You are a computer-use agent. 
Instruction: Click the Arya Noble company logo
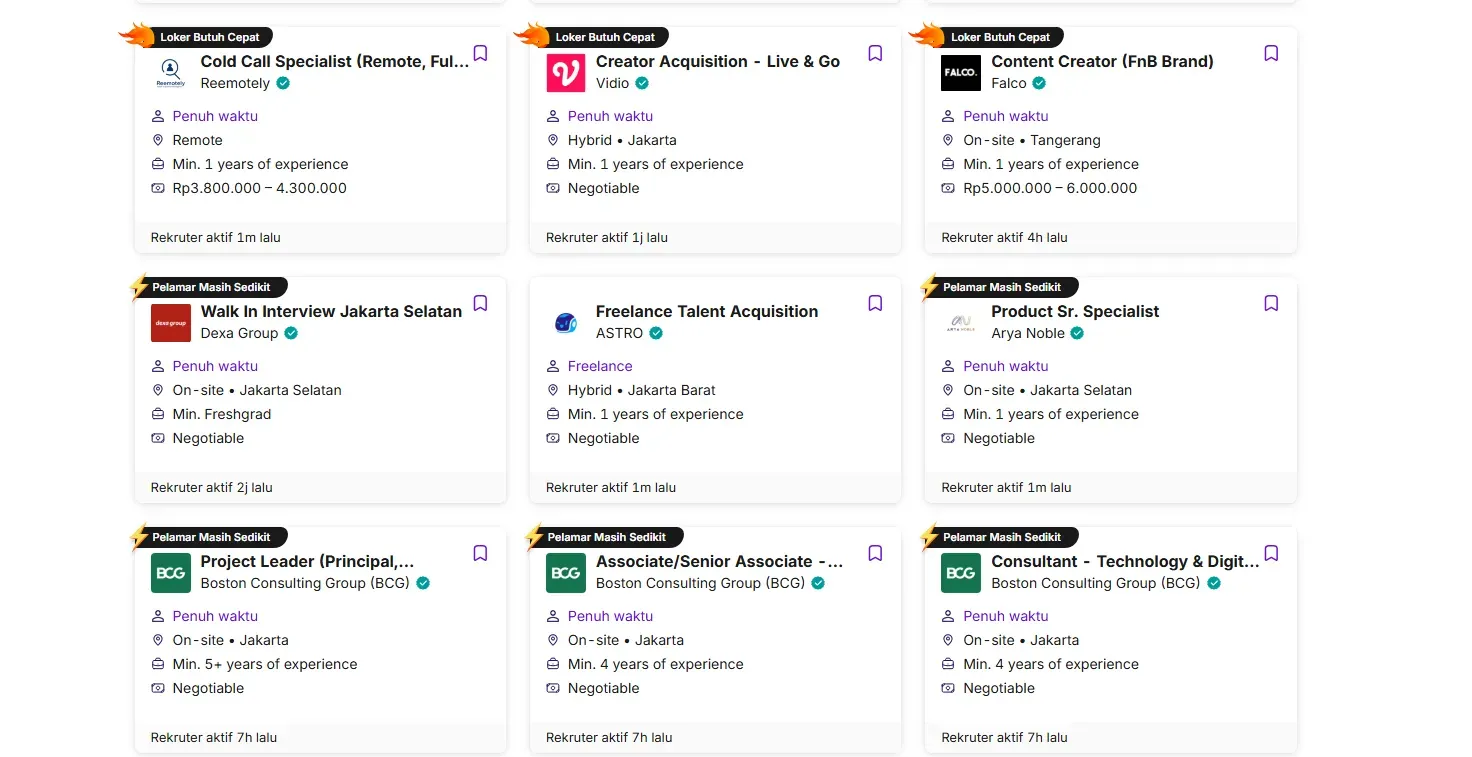961,323
